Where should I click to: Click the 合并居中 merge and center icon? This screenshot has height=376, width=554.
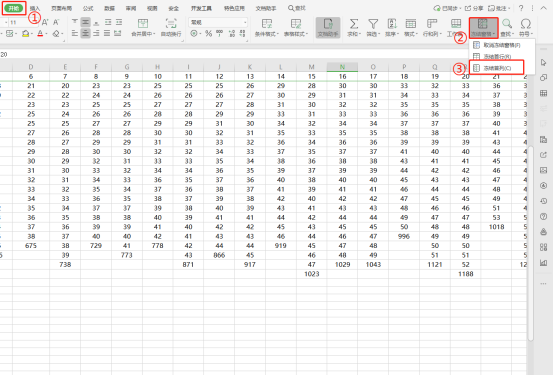[x=143, y=24]
